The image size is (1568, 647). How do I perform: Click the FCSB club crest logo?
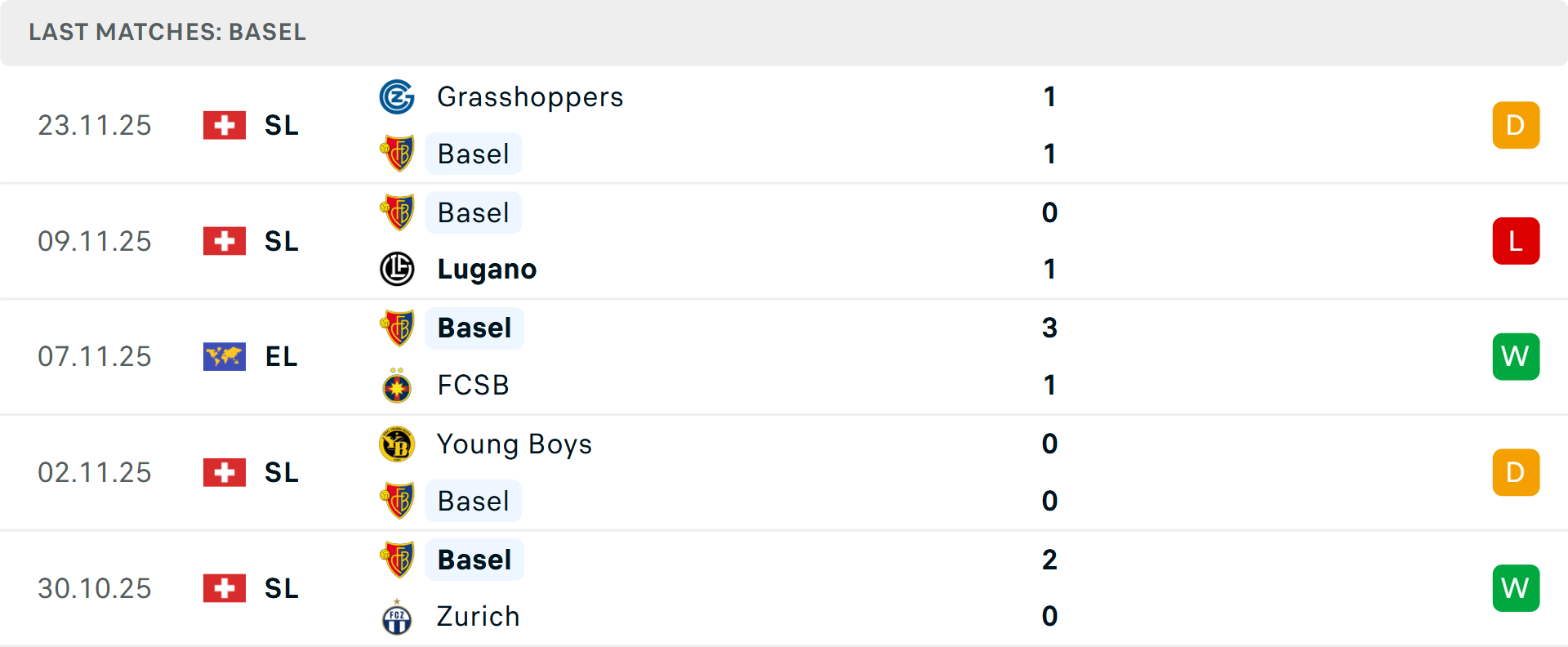(398, 385)
